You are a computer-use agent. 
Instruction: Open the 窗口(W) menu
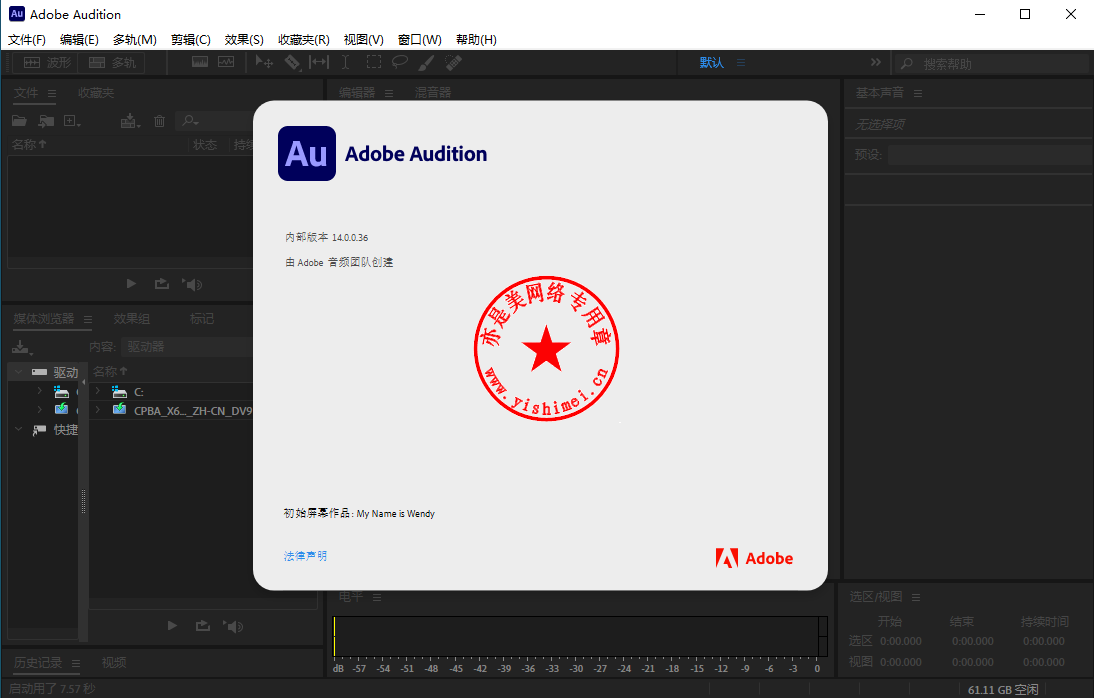pyautogui.click(x=419, y=40)
